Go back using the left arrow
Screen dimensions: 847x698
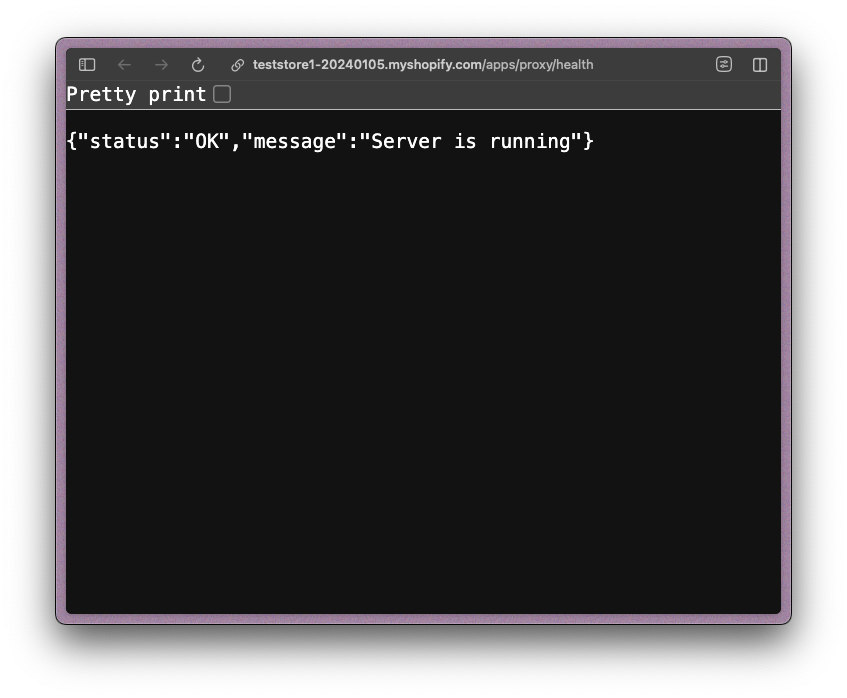(124, 65)
